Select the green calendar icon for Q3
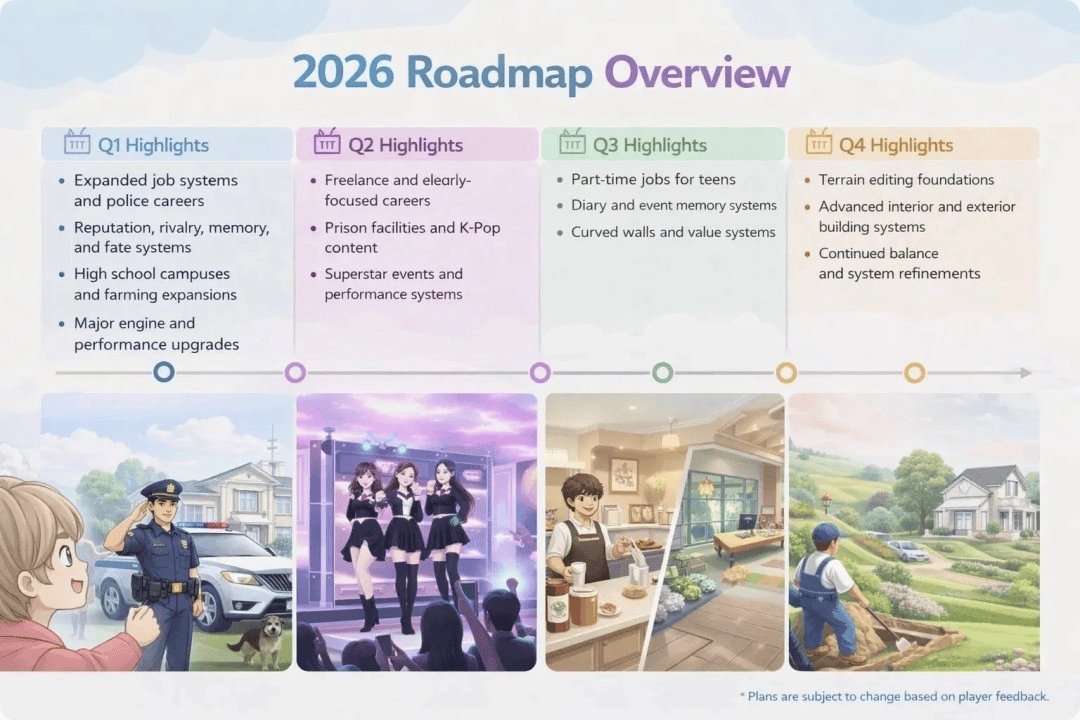 pyautogui.click(x=572, y=143)
